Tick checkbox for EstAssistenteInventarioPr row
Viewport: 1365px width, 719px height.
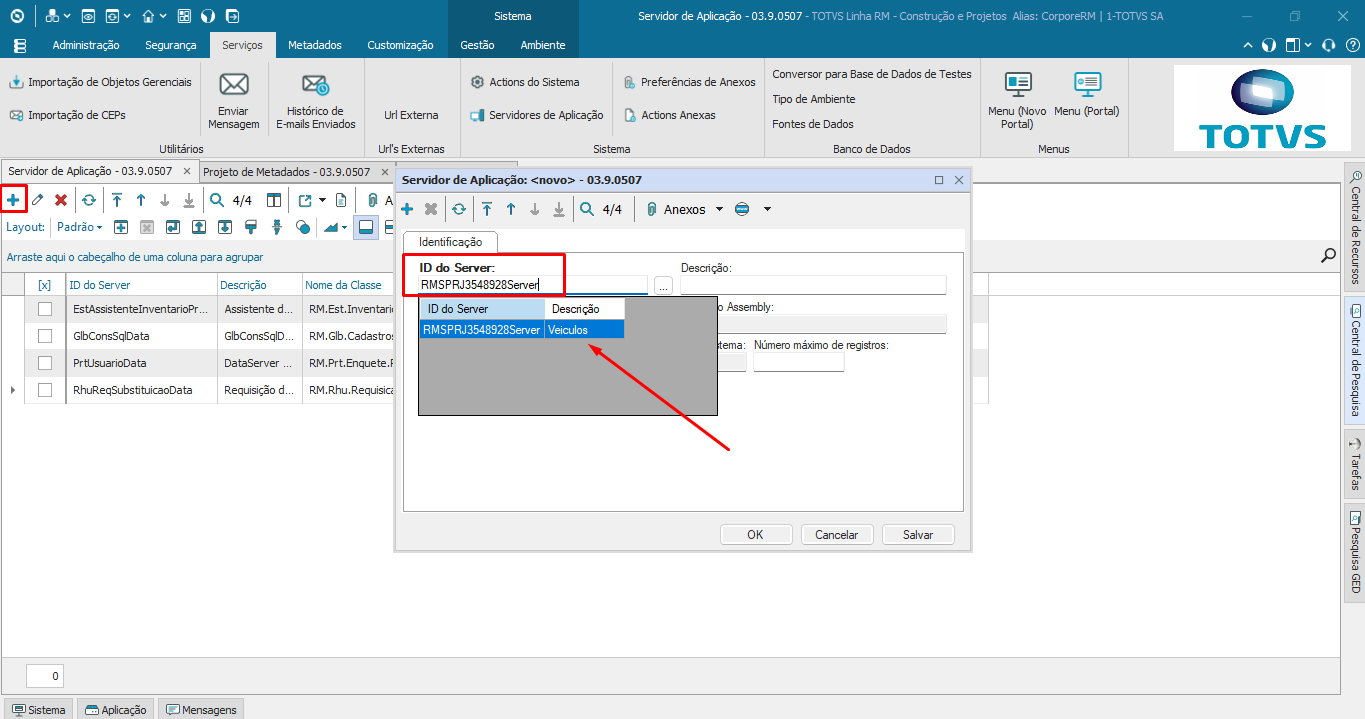44,309
